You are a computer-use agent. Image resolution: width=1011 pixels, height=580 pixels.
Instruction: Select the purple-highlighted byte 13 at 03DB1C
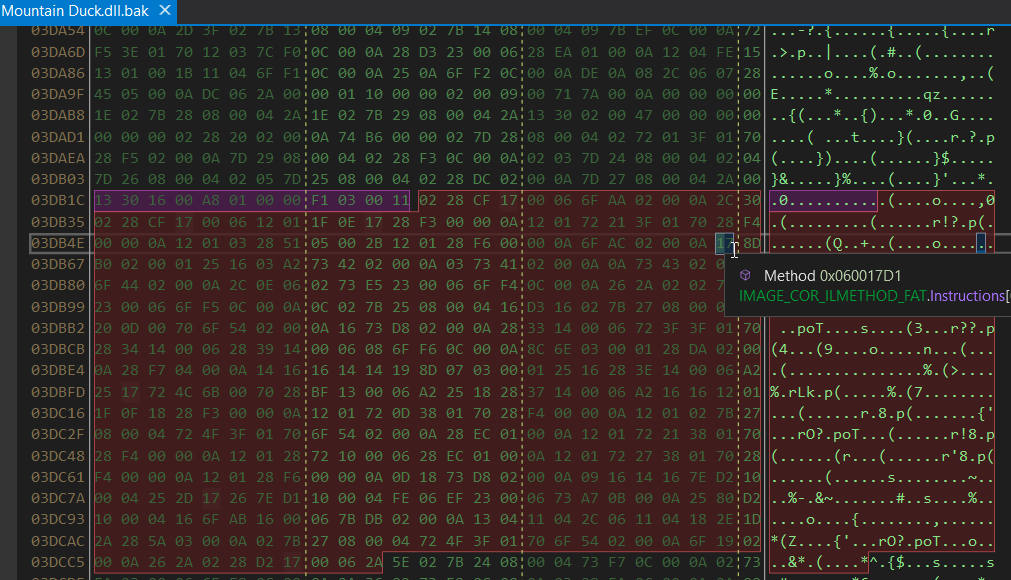tap(103, 199)
